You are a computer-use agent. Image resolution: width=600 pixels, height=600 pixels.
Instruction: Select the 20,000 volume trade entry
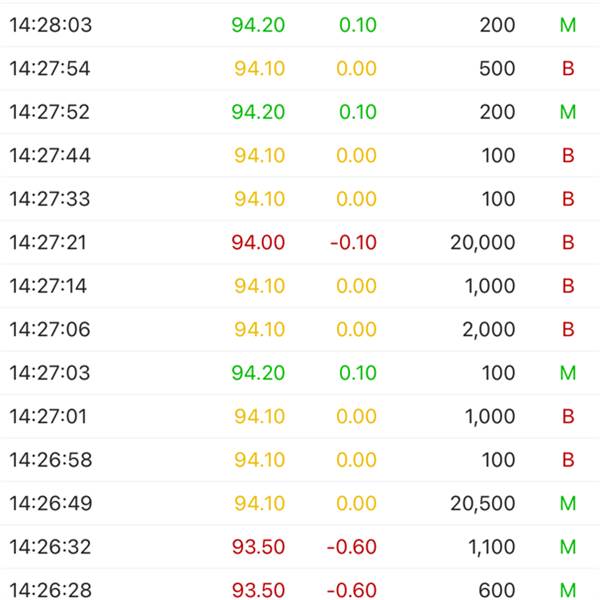pos(300,242)
